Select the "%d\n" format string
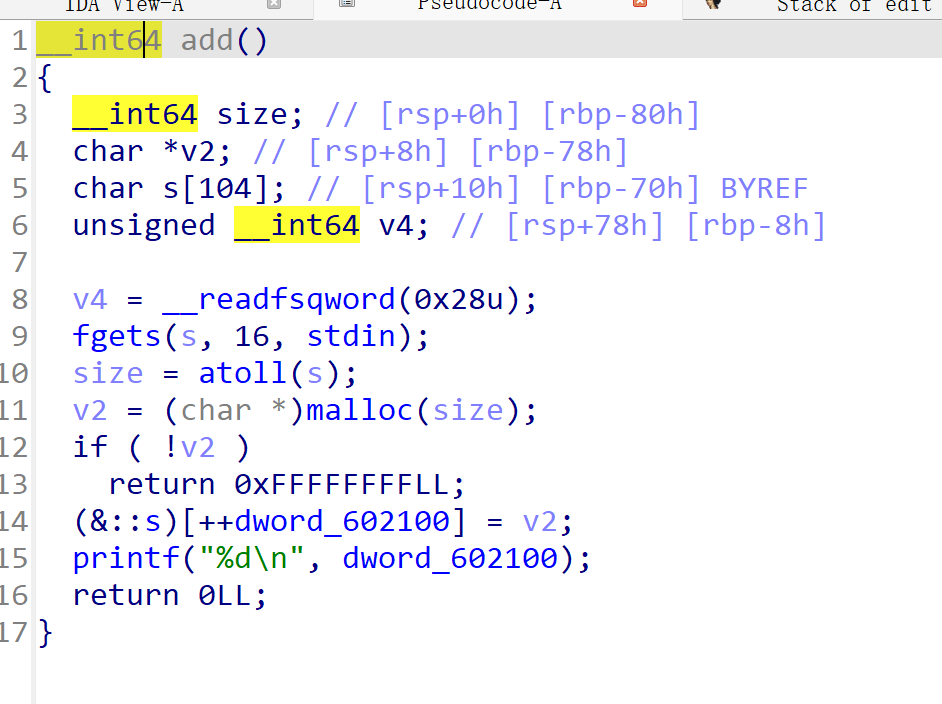The height and width of the screenshot is (704, 942). (252, 559)
